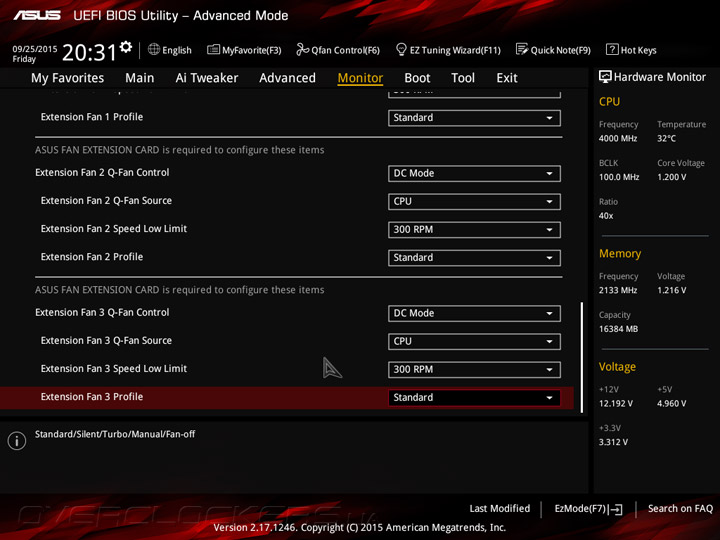Viewport: 720px width, 540px height.
Task: Select the Extension Fan 2 Q-Fan Control label
Action: (102, 173)
